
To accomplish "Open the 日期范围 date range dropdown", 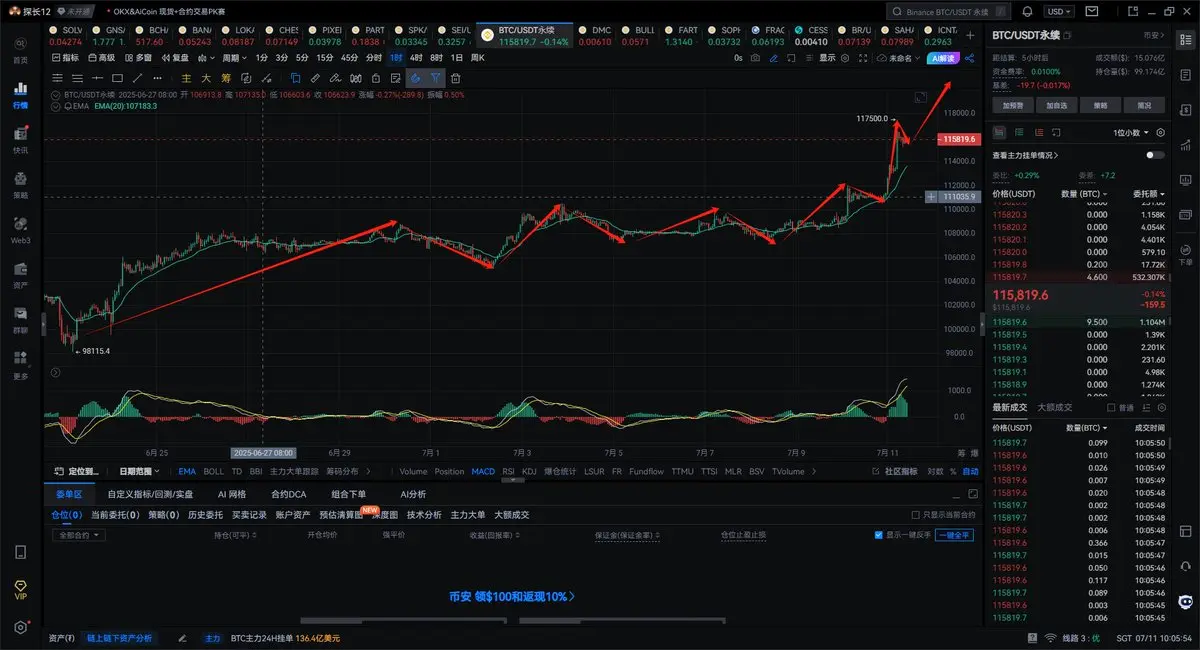I will tap(141, 471).
